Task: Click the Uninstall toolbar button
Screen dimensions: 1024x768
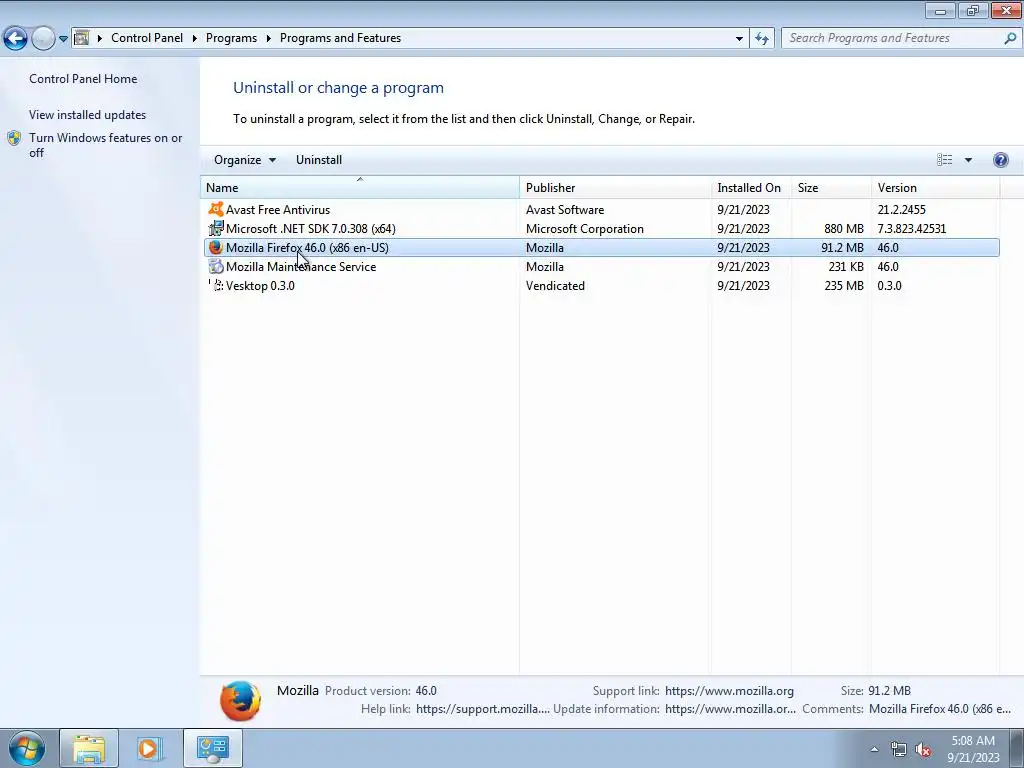Action: tap(319, 160)
